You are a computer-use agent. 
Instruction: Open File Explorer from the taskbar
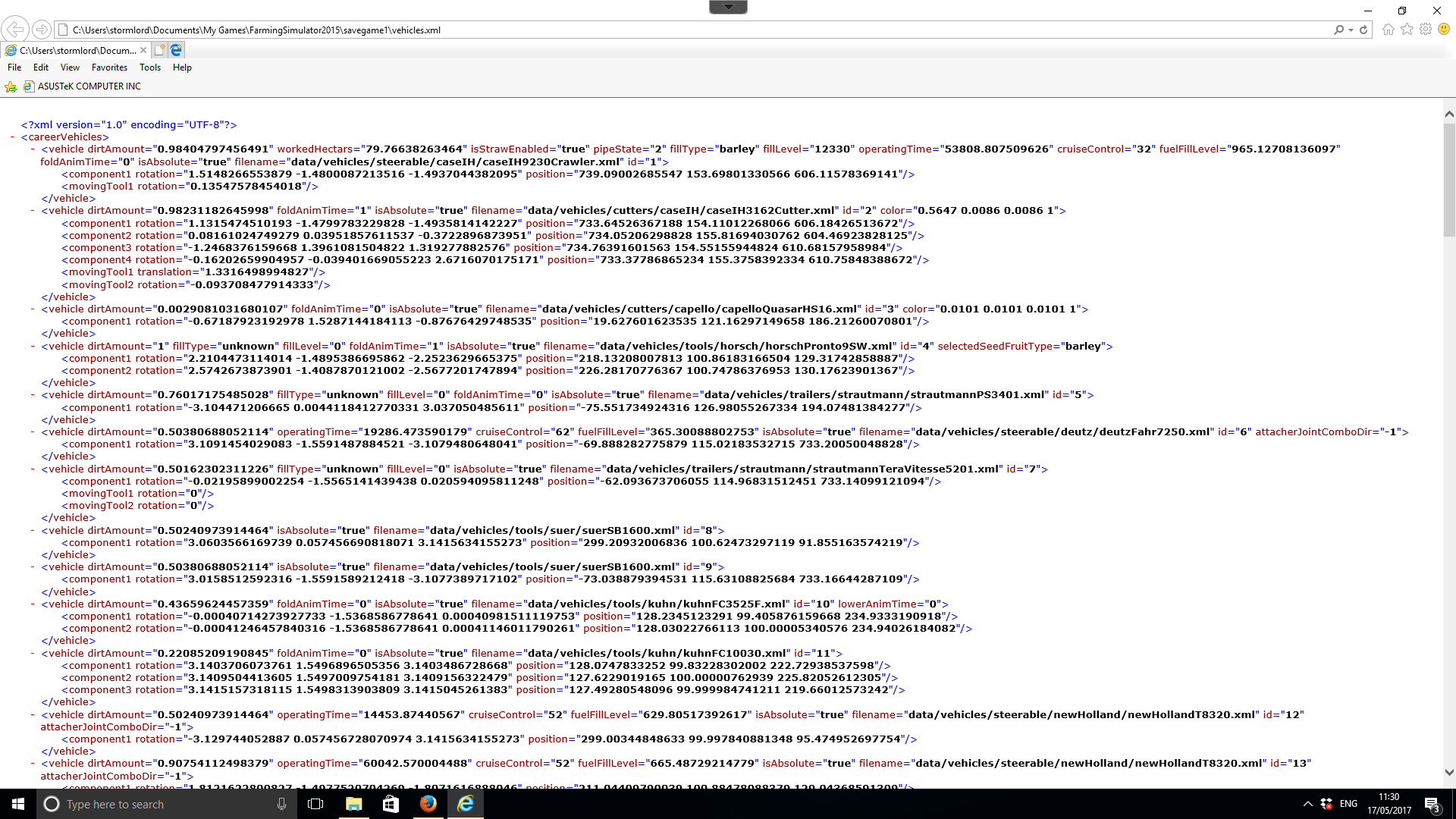353,804
